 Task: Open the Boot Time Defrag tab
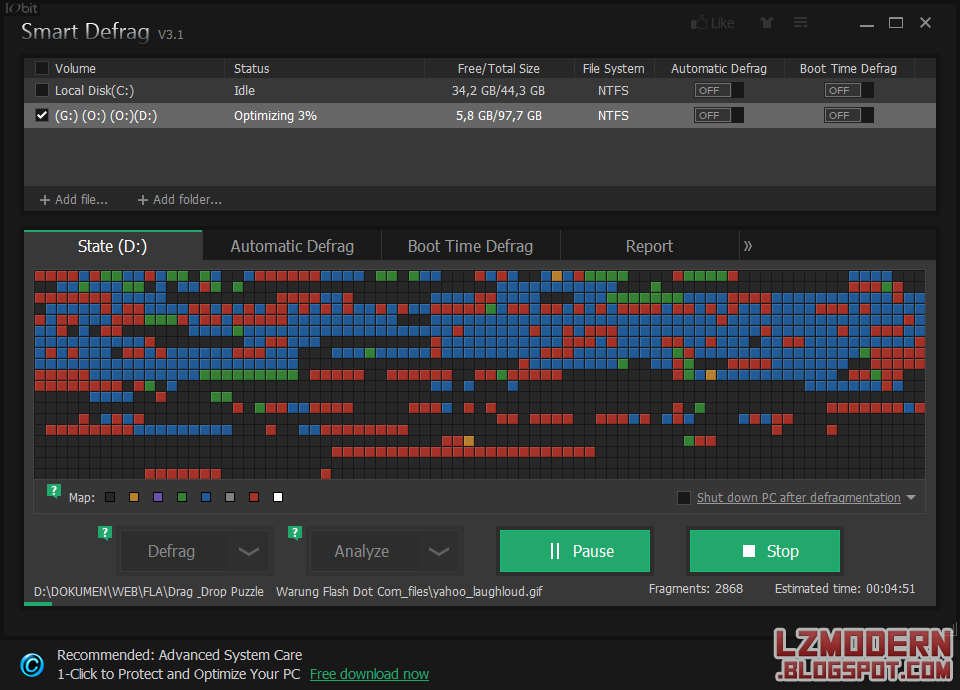click(470, 246)
